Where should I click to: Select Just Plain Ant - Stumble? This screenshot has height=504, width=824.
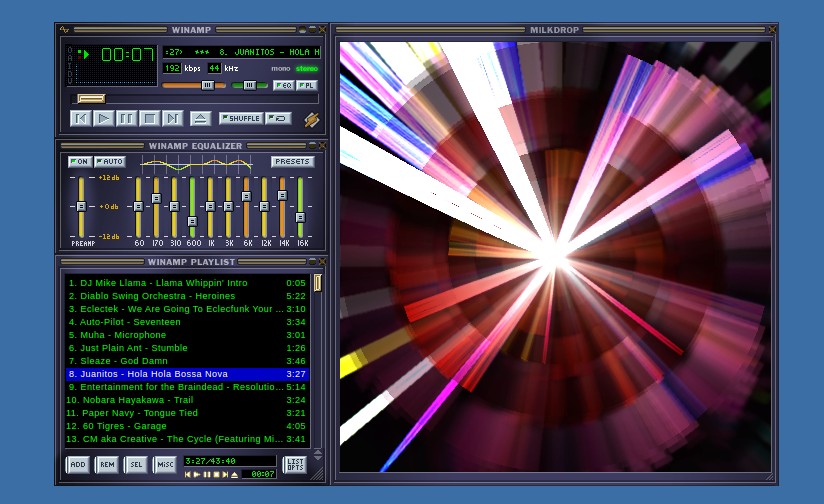point(187,348)
